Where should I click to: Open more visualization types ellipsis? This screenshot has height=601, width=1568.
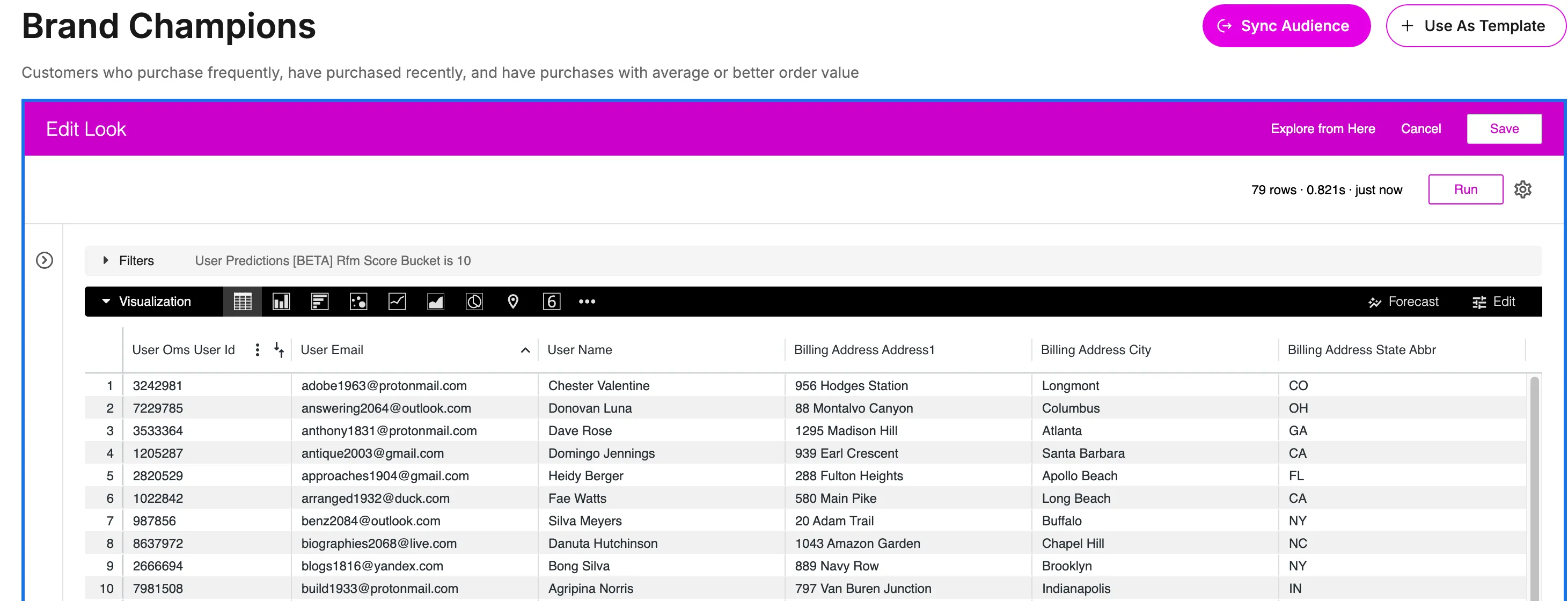click(x=587, y=302)
